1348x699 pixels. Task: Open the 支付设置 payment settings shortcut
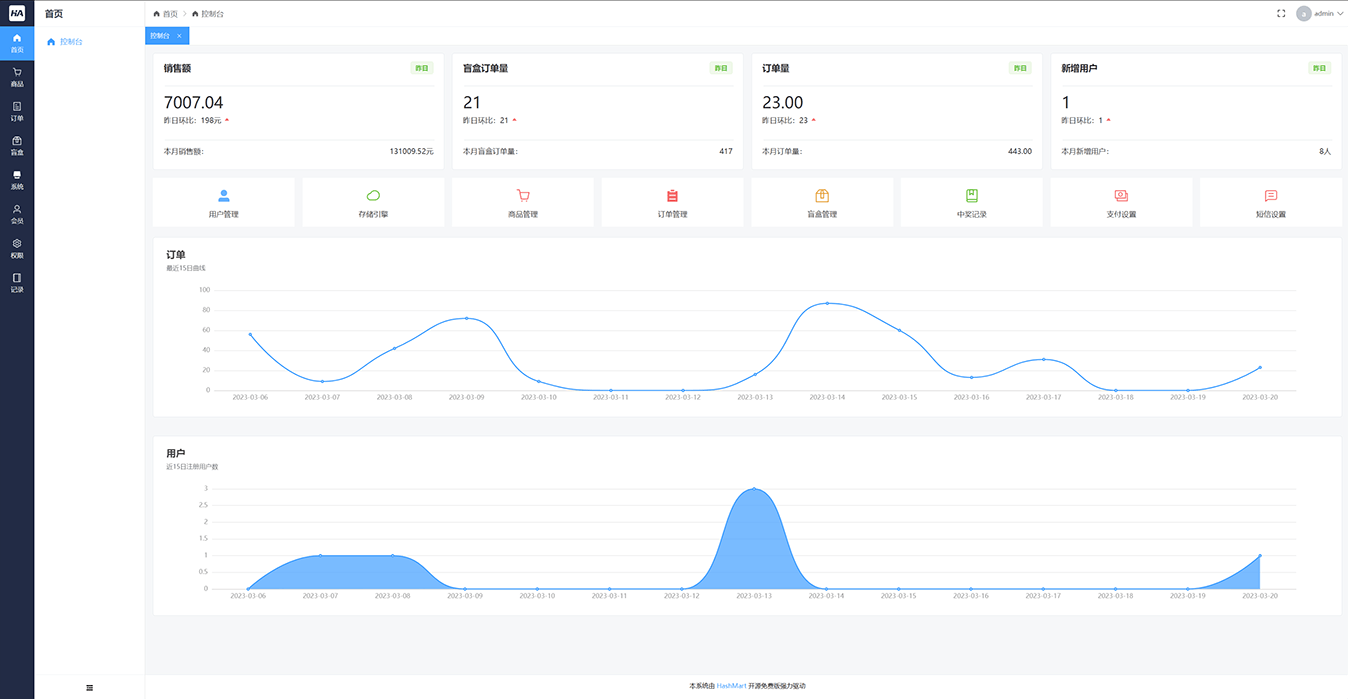1121,203
